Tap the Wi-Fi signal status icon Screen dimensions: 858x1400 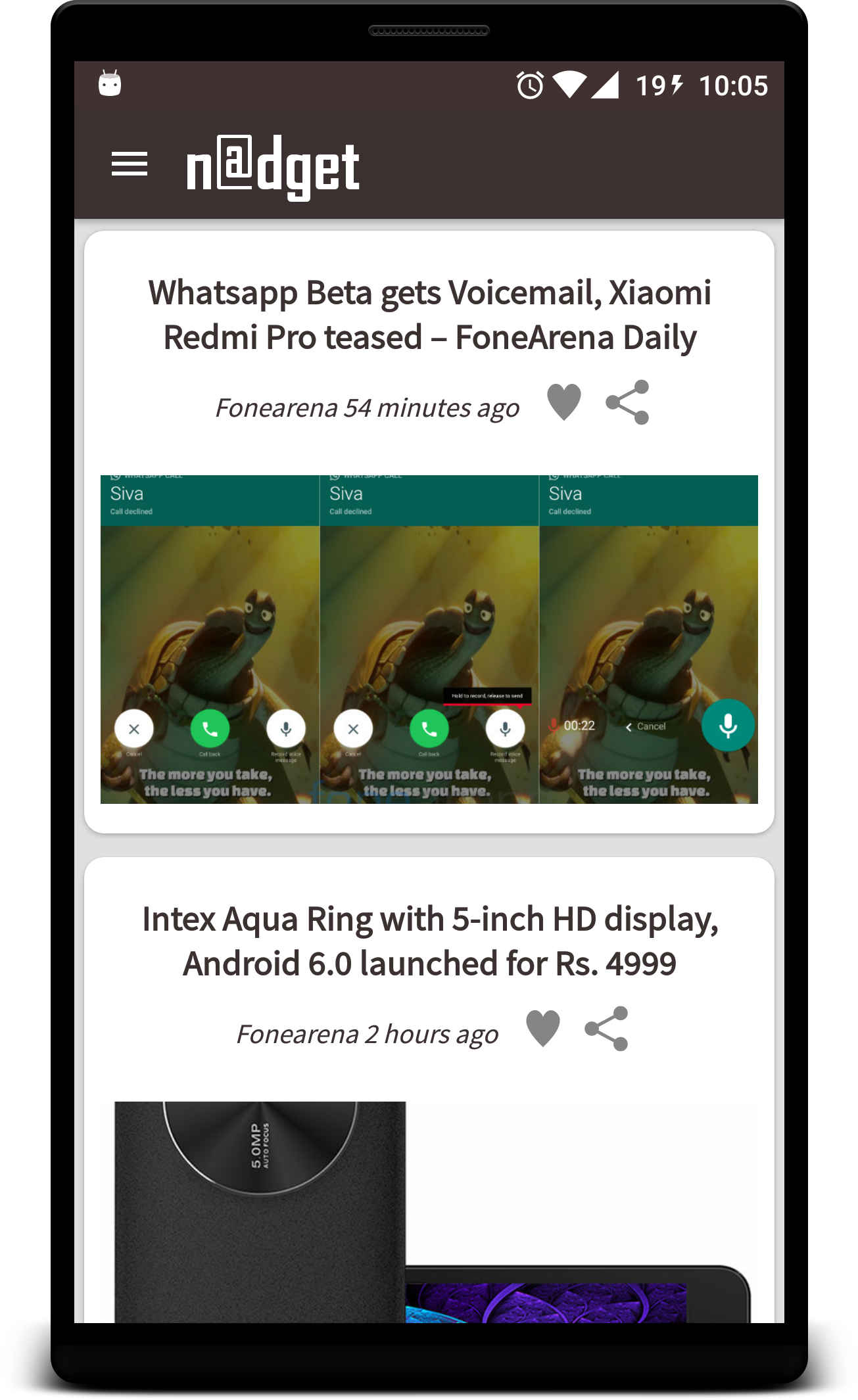tap(569, 85)
